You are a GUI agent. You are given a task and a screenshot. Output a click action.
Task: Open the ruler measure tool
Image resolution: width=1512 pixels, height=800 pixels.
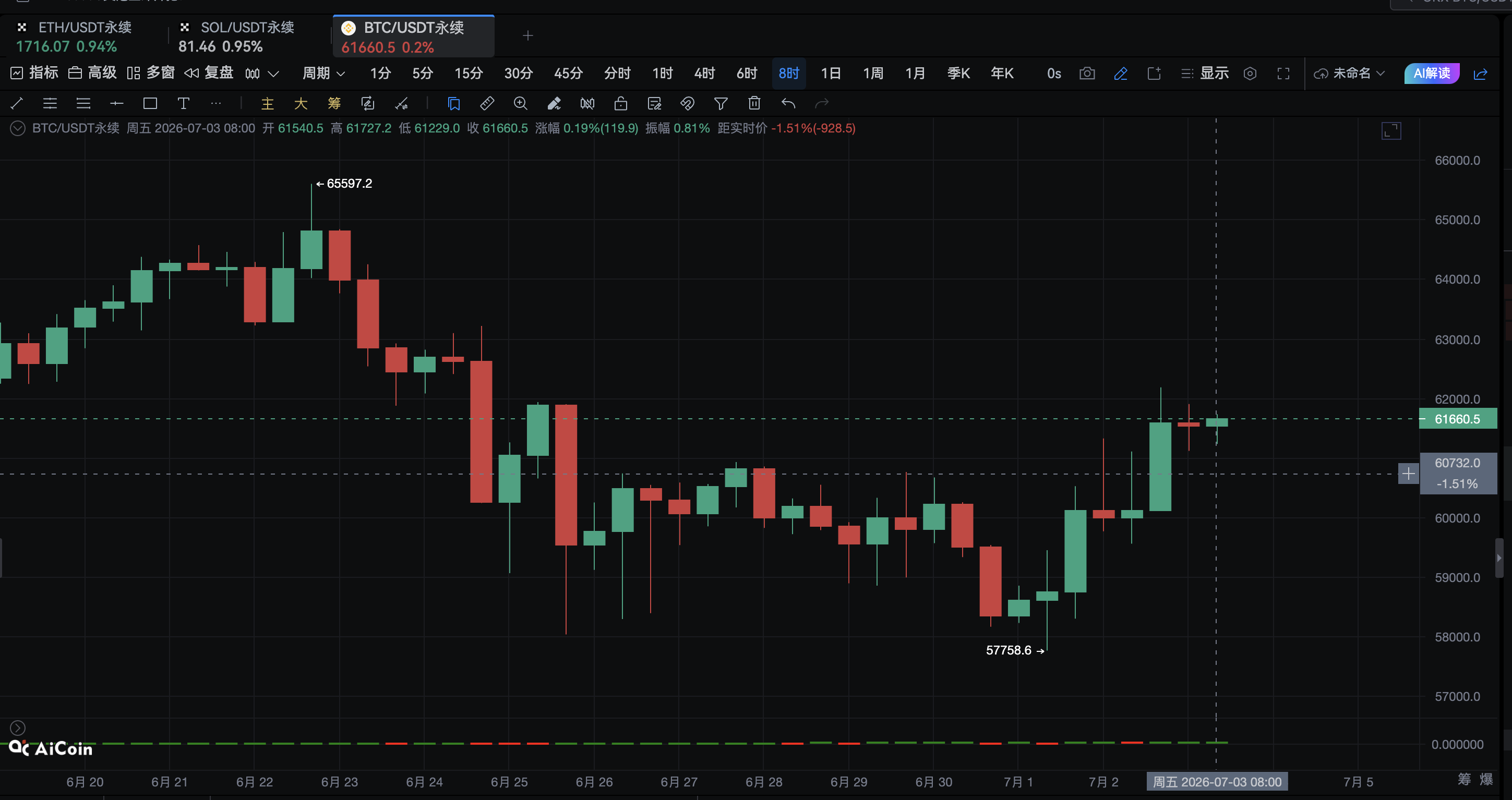pos(487,104)
